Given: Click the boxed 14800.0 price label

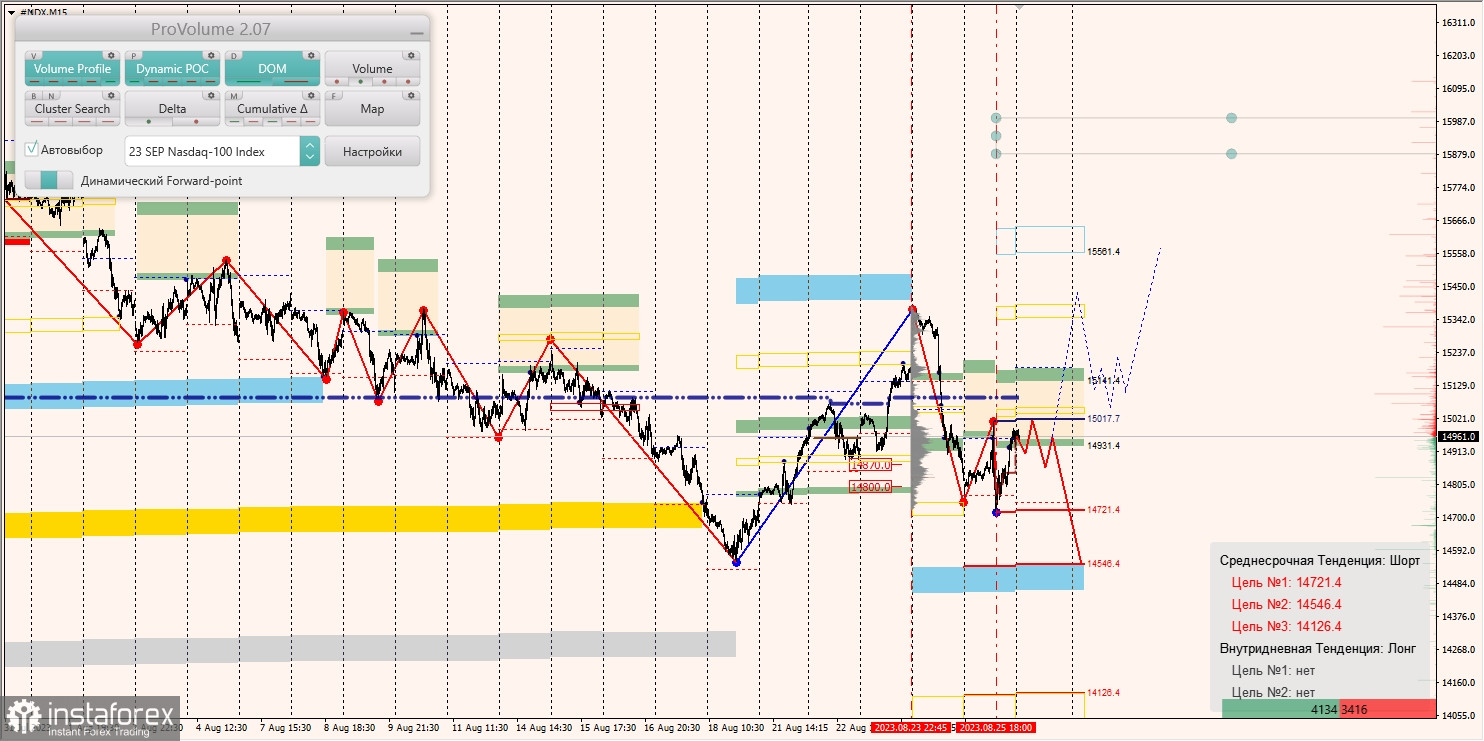Looking at the screenshot, I should [870, 487].
